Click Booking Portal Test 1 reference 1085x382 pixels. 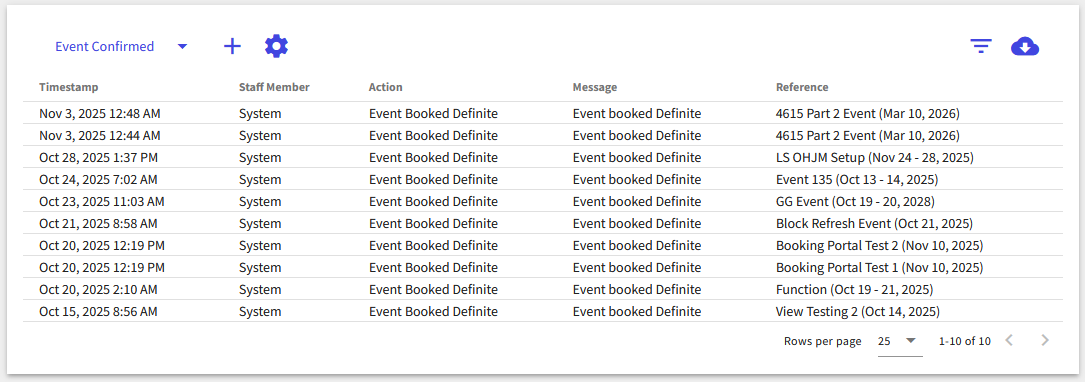pos(879,267)
